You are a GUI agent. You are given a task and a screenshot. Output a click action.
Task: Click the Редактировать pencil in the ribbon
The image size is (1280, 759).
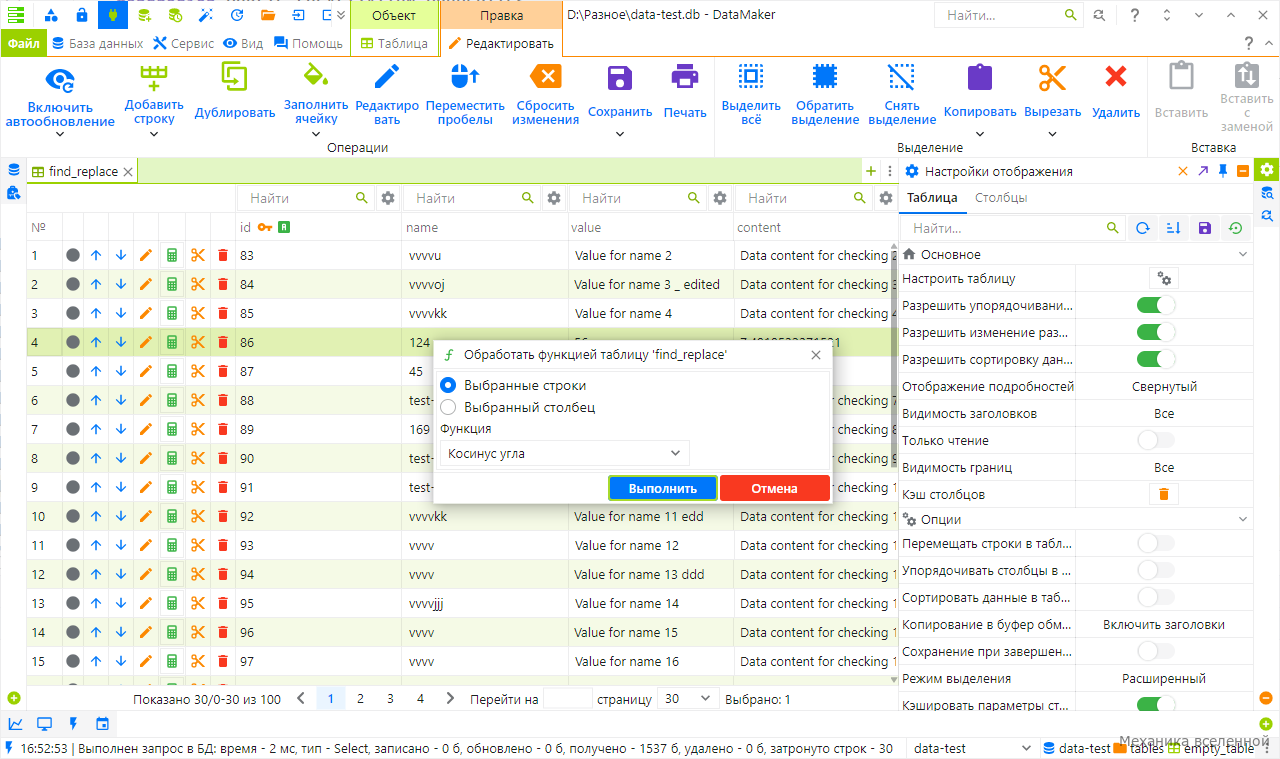pos(386,78)
